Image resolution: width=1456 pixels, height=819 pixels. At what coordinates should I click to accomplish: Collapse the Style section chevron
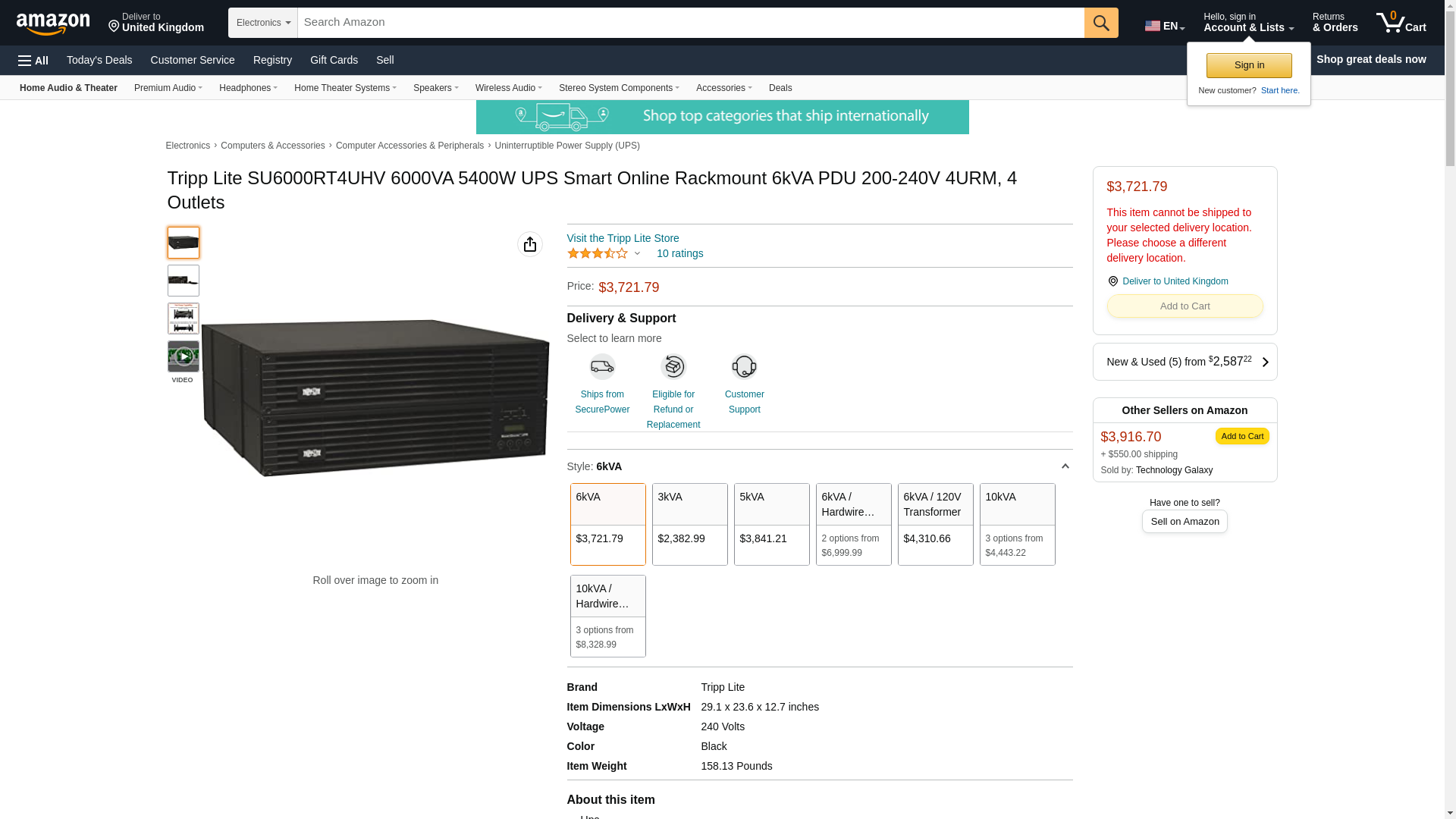[x=1065, y=466]
